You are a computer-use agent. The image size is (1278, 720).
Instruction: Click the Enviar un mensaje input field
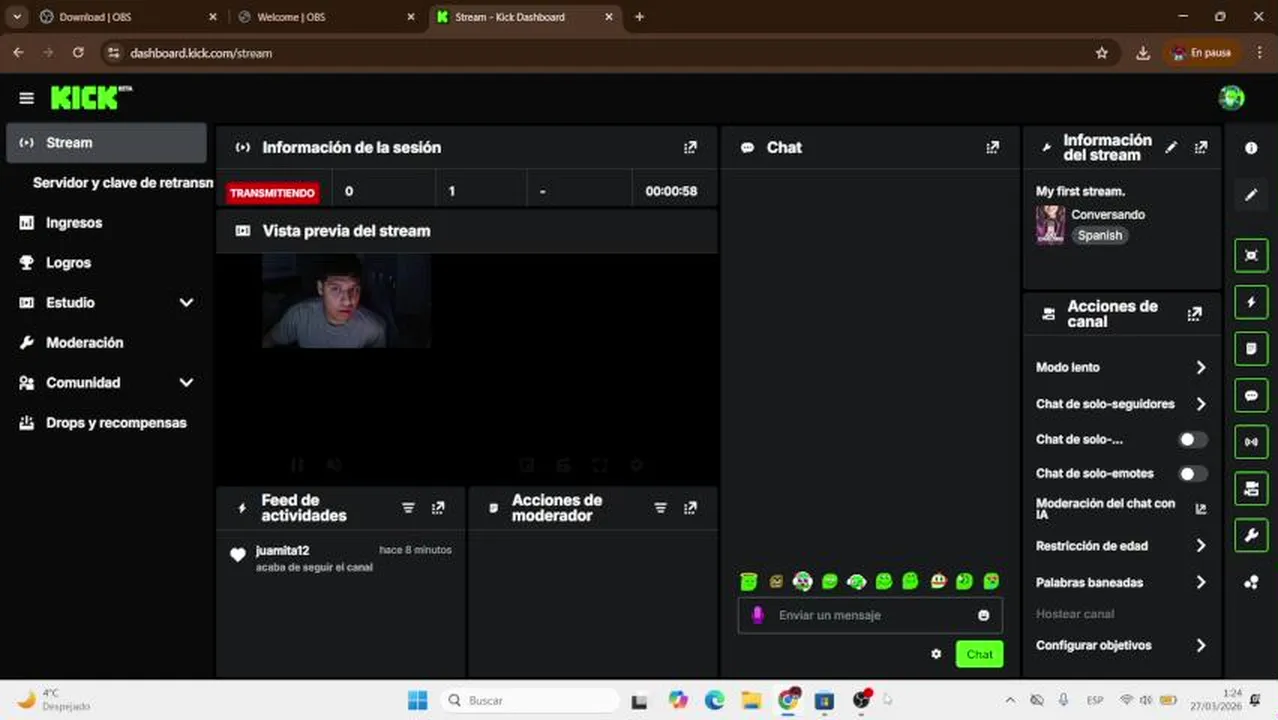click(870, 615)
